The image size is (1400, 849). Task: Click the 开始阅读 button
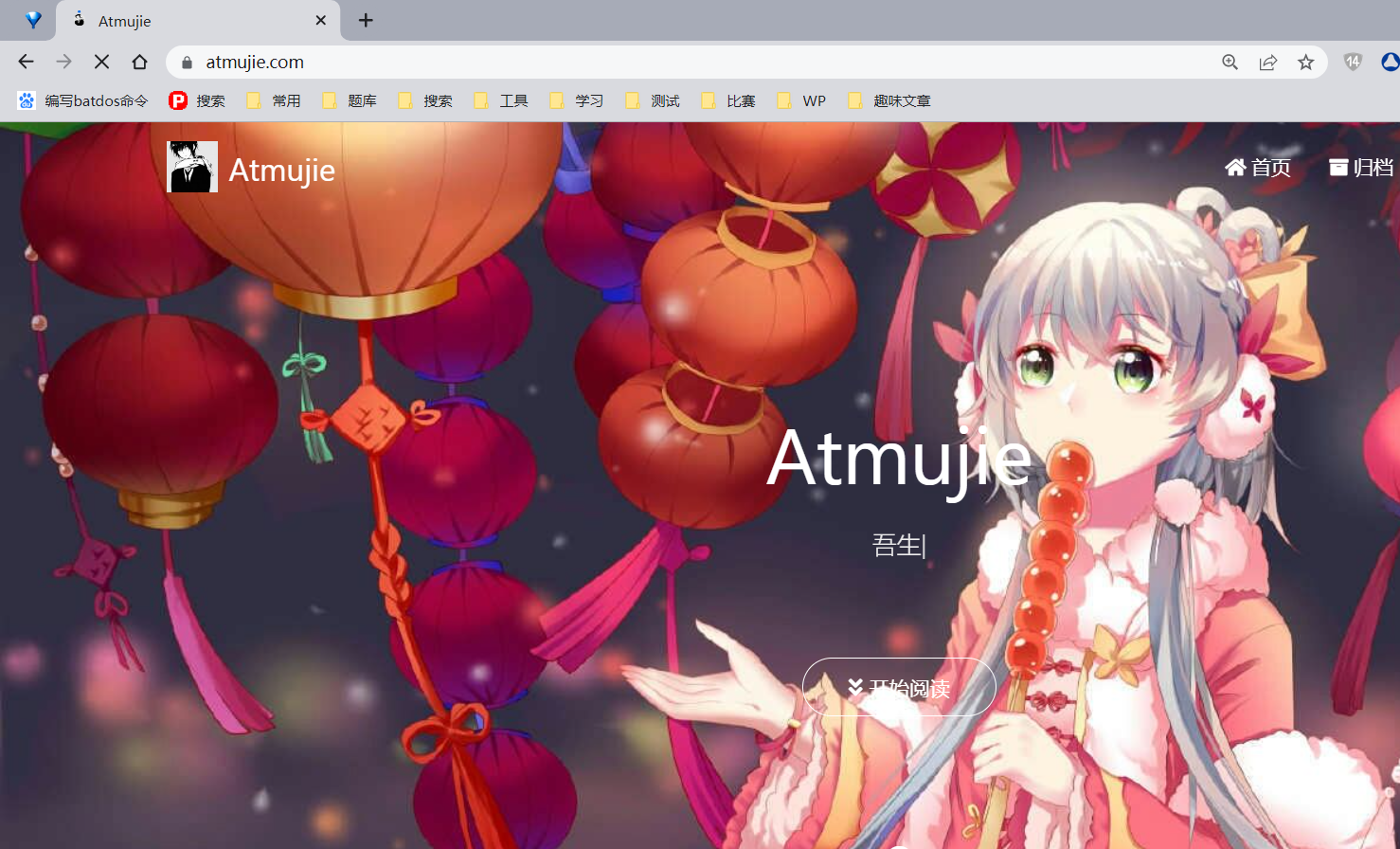(x=899, y=687)
